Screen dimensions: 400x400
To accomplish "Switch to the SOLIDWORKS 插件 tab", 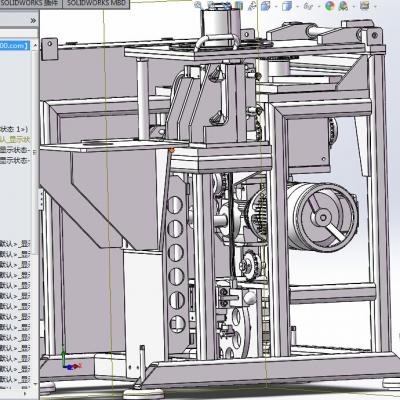I will (x=31, y=4).
